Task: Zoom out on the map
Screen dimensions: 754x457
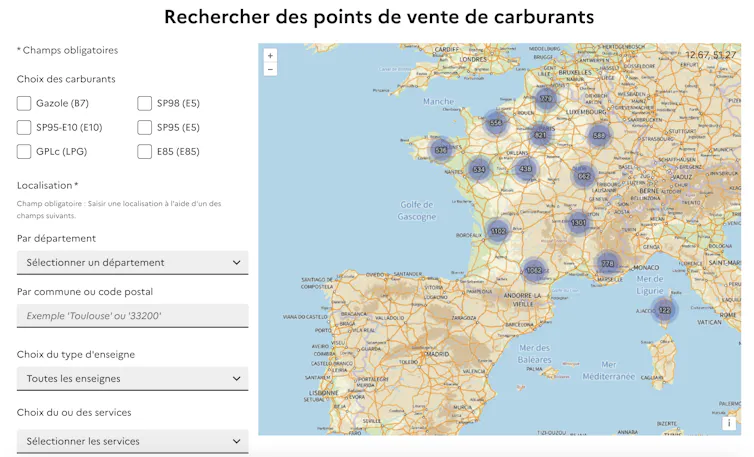Action: click(270, 70)
